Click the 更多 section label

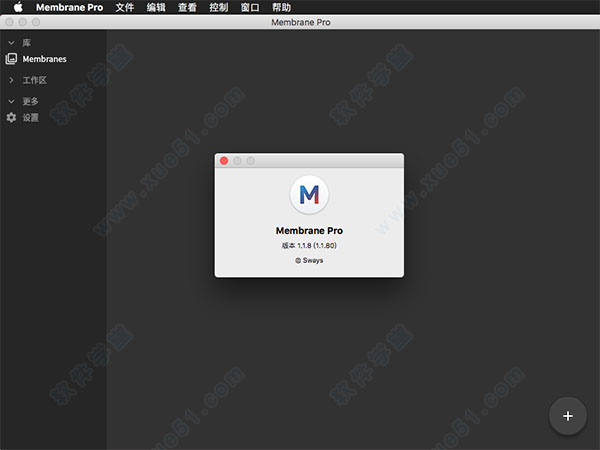(31, 101)
